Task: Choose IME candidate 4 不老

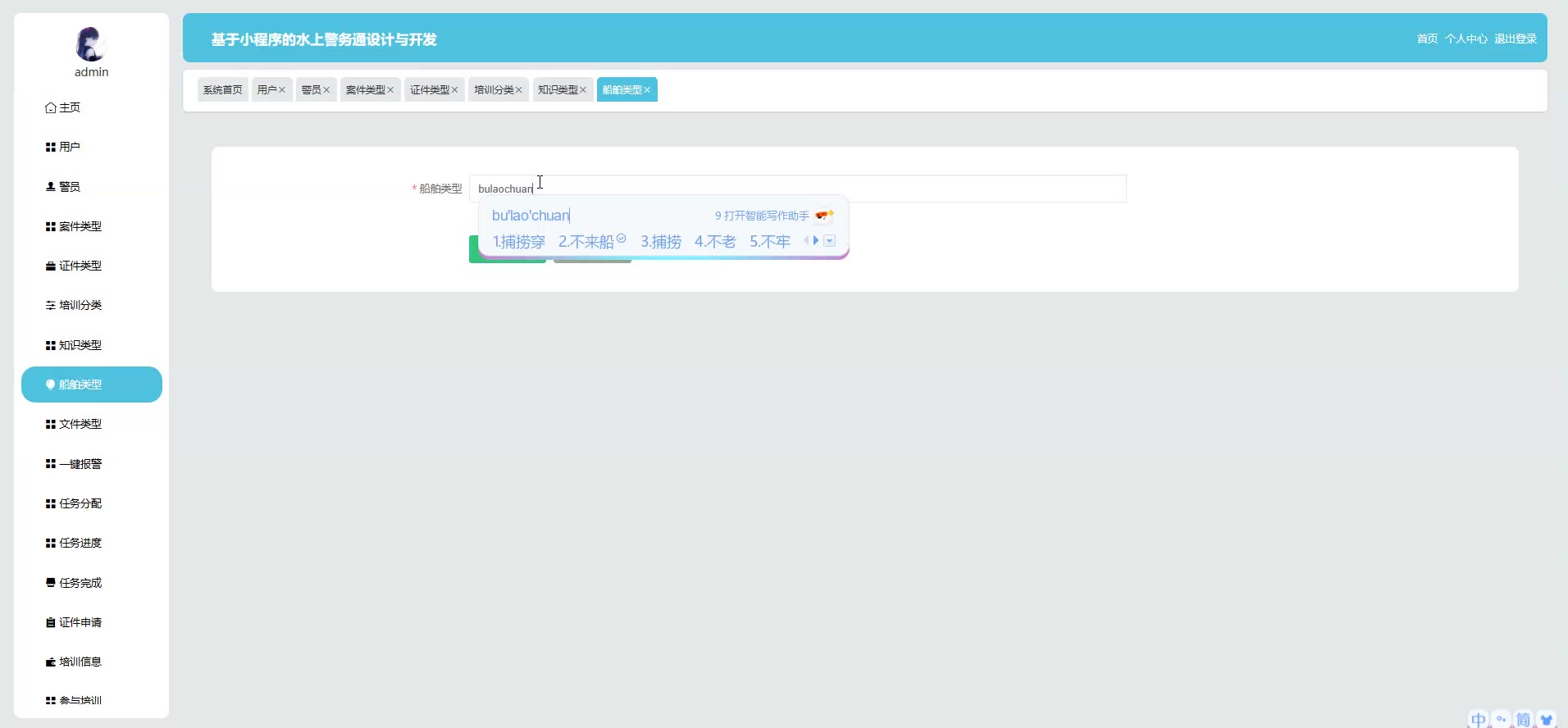Action: 715,242
